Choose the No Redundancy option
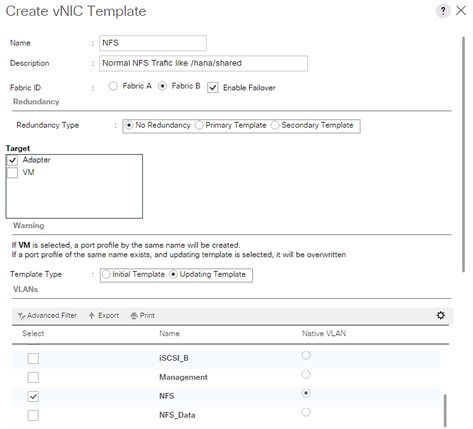473x429 pixels. (129, 125)
